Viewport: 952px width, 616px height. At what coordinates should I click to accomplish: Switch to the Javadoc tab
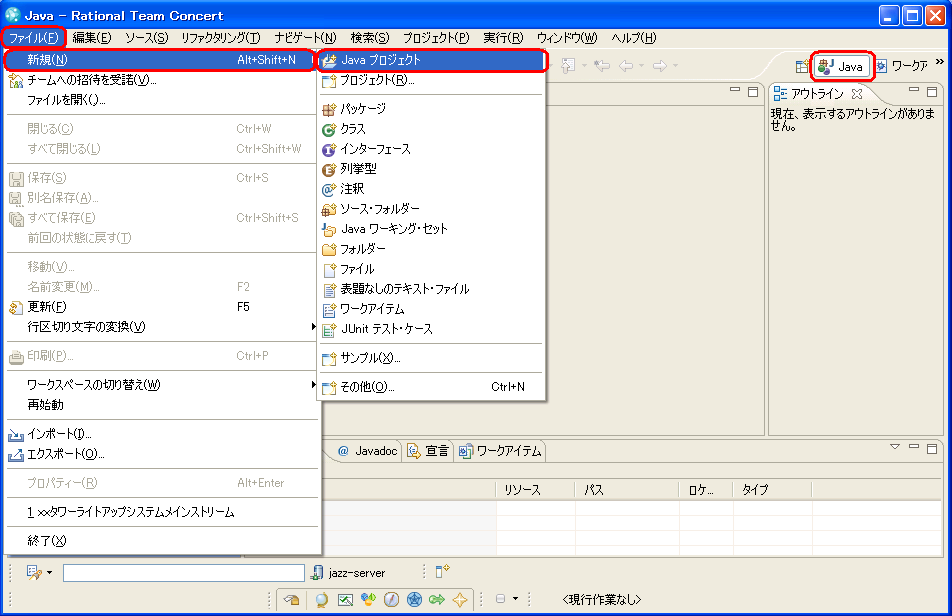(x=367, y=451)
